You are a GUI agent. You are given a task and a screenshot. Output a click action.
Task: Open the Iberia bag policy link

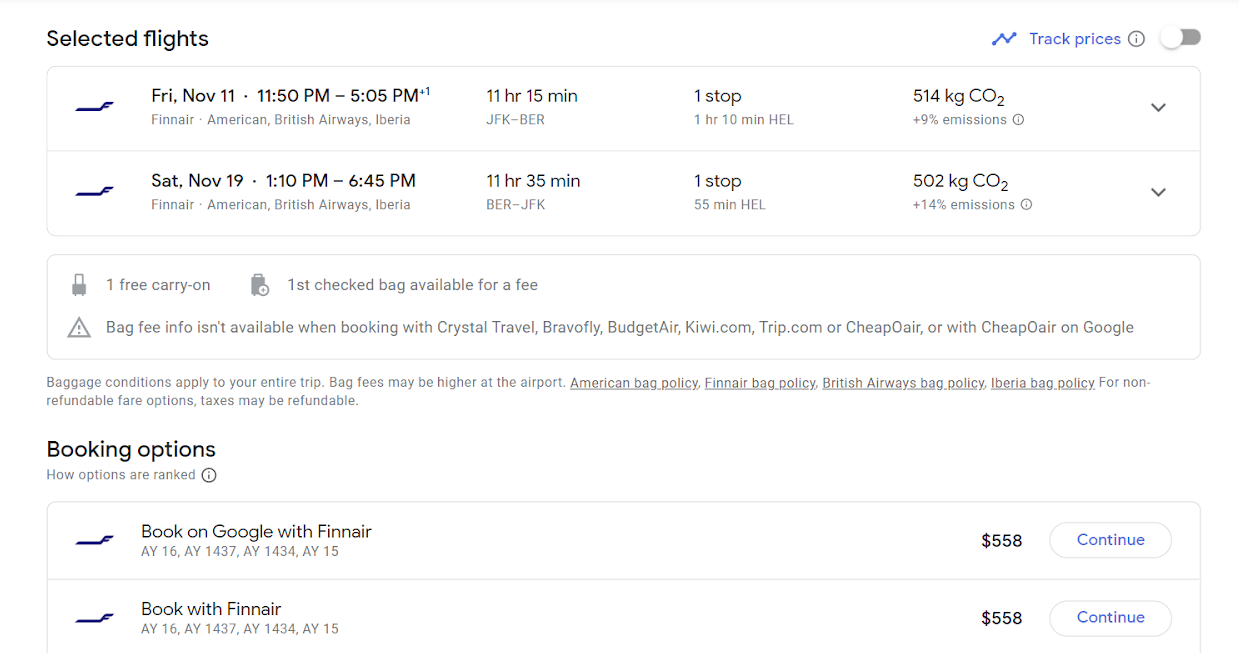[x=1042, y=382]
